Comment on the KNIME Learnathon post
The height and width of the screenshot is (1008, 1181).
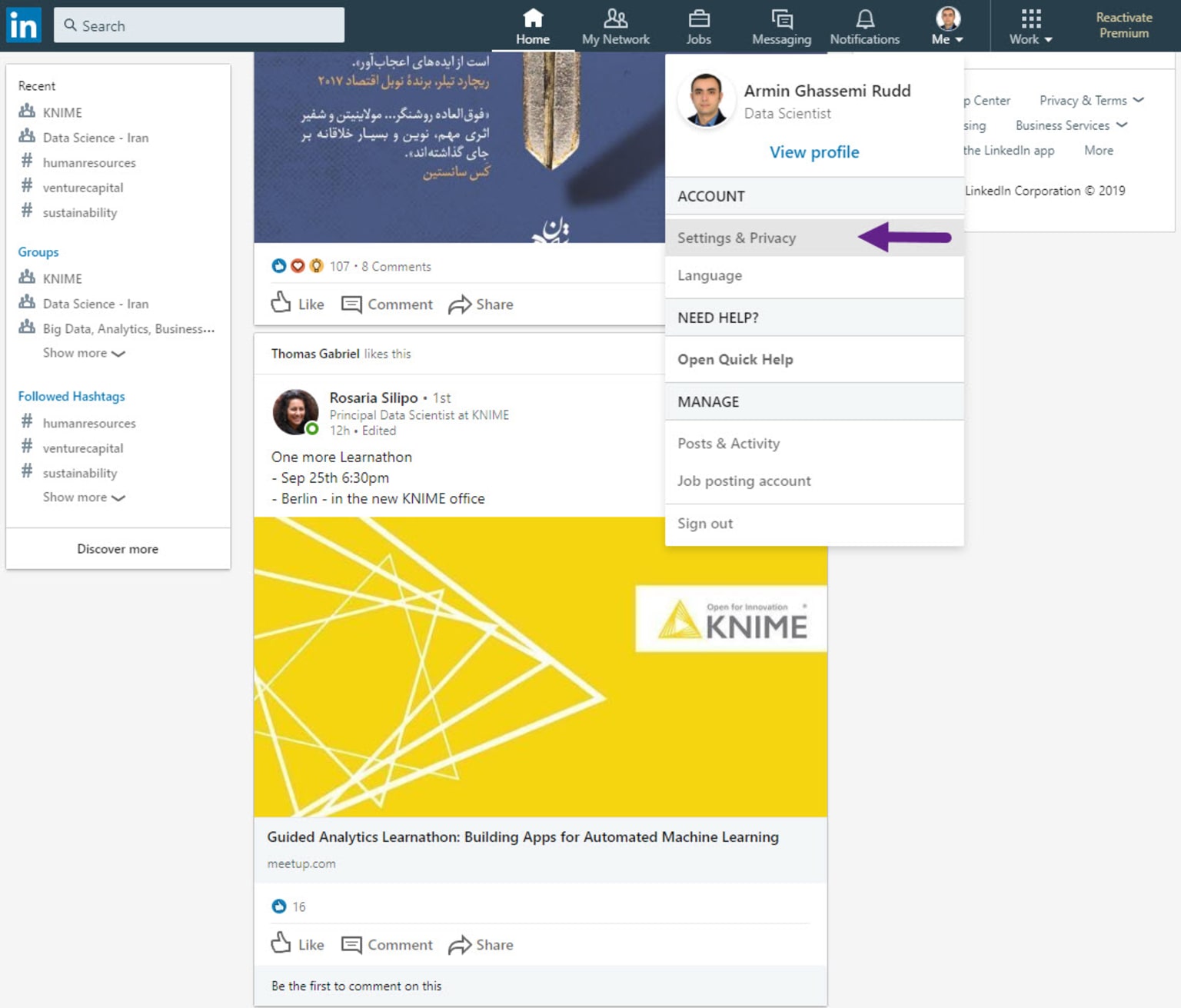(x=387, y=944)
